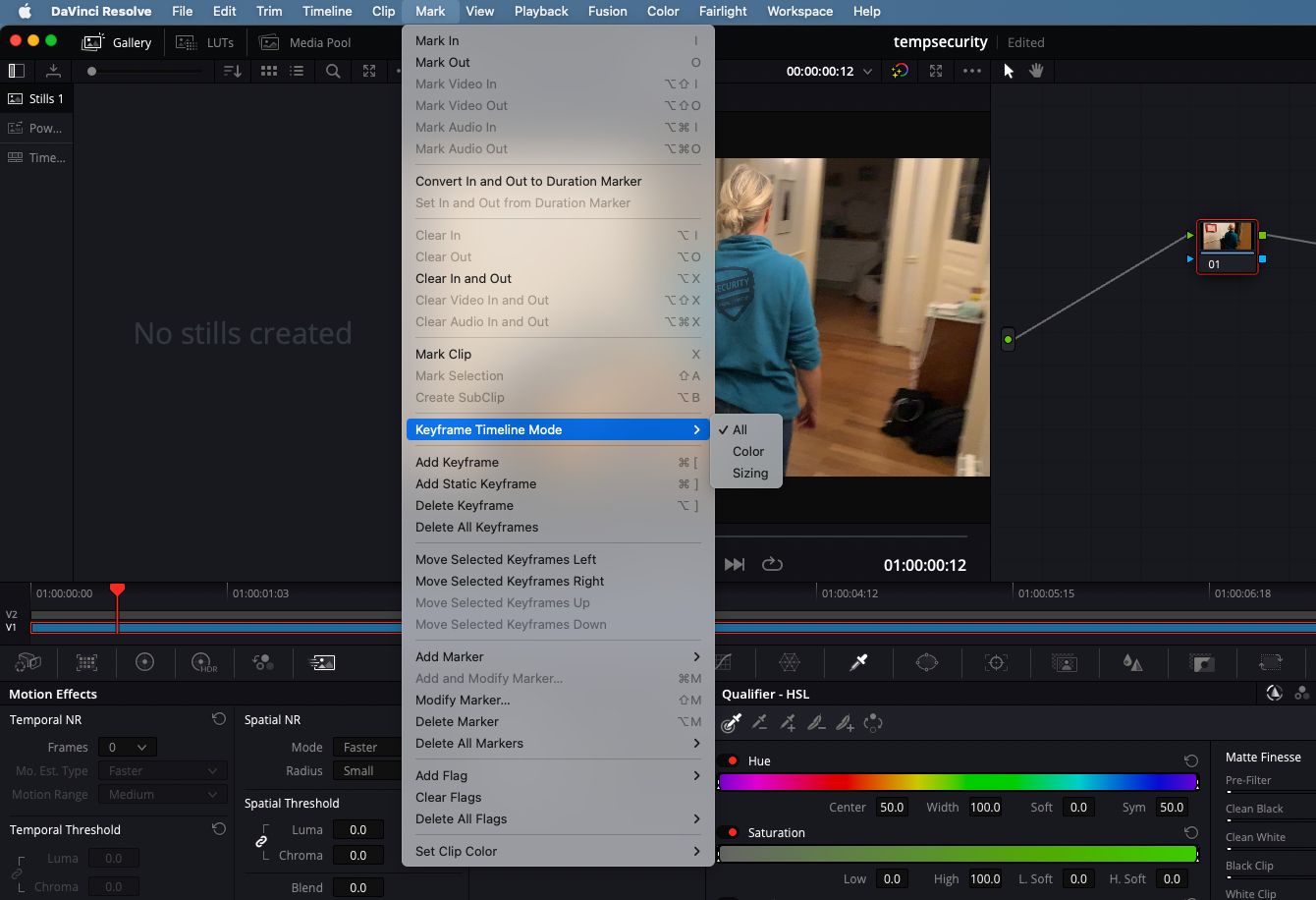
Task: Open the Color Wheels palette icon
Action: click(x=145, y=662)
